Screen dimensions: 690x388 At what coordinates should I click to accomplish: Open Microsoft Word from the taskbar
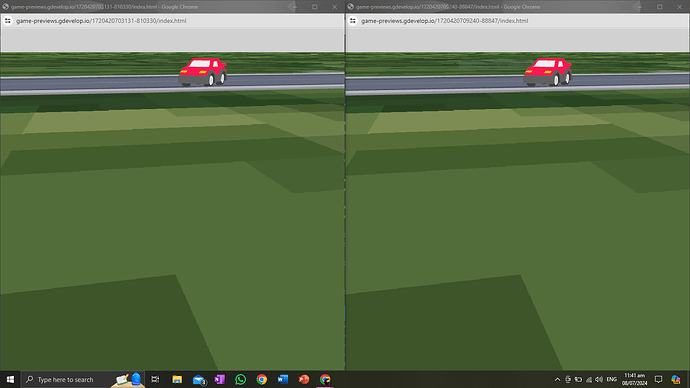point(283,379)
